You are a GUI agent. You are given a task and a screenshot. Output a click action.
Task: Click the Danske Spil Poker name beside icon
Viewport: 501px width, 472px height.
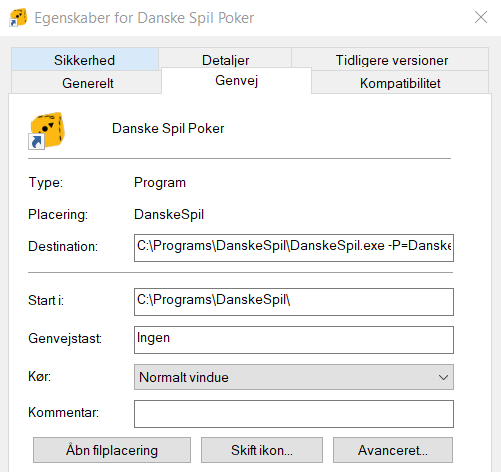point(168,129)
